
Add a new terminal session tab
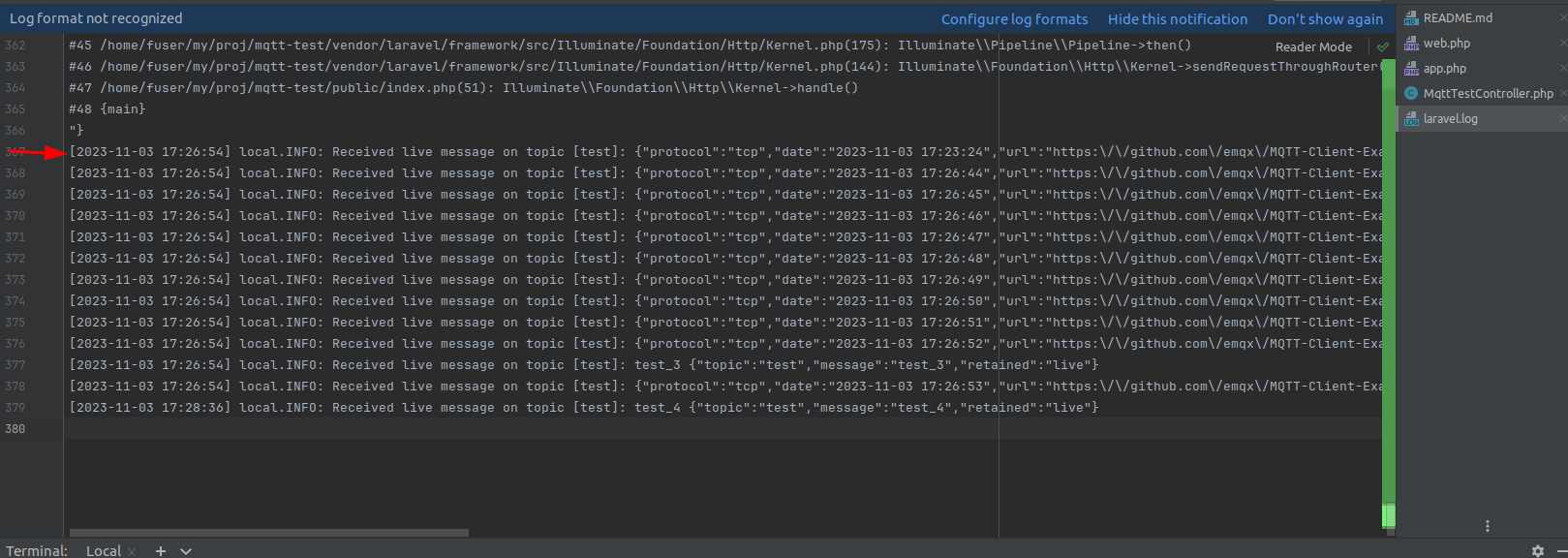pos(161,550)
